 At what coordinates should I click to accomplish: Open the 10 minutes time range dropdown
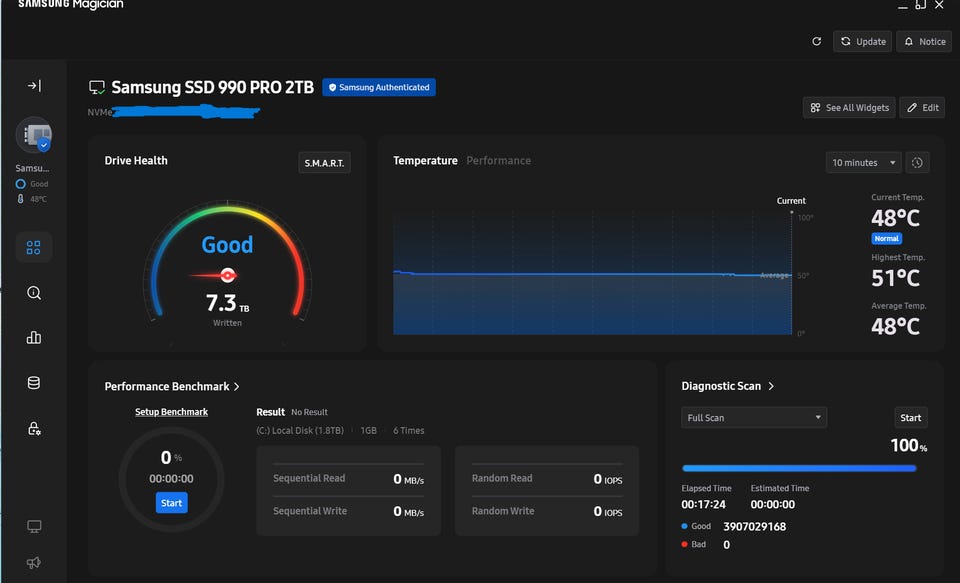(863, 162)
